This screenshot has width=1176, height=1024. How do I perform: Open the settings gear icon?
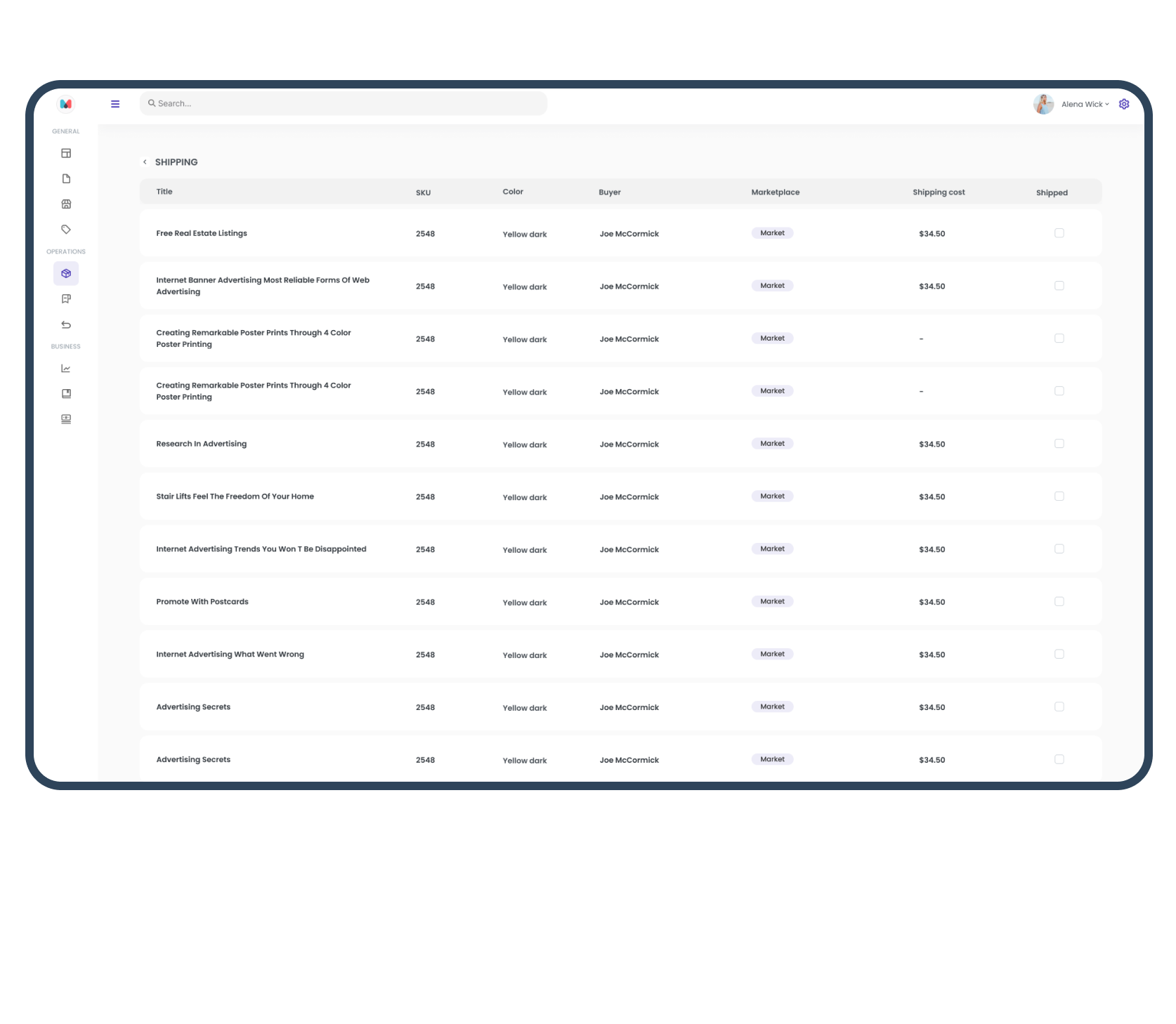tap(1124, 104)
